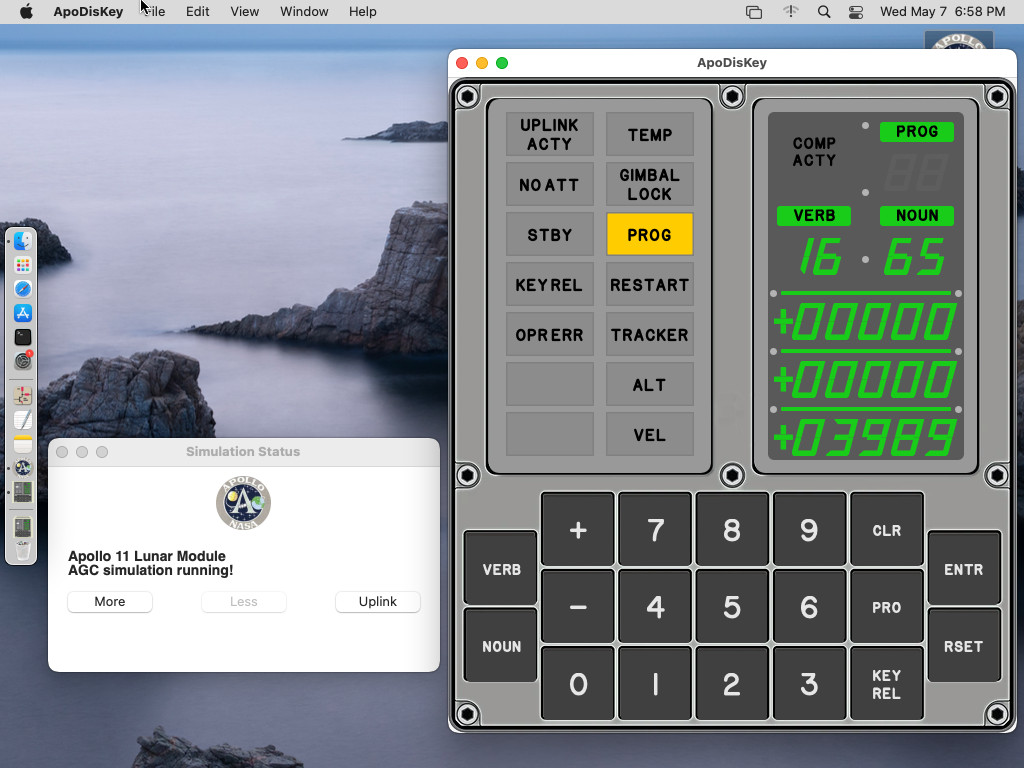Click the TEMP indicator light
This screenshot has height=768, width=1024.
(x=650, y=135)
